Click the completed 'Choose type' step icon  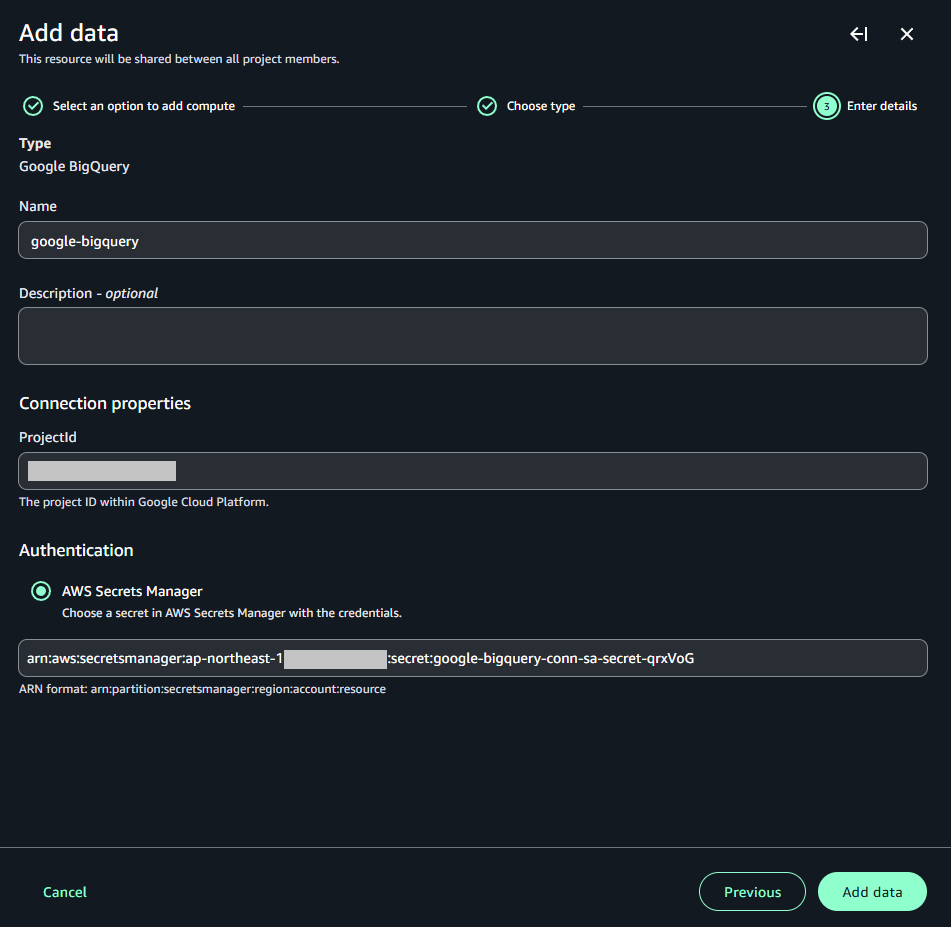[486, 106]
